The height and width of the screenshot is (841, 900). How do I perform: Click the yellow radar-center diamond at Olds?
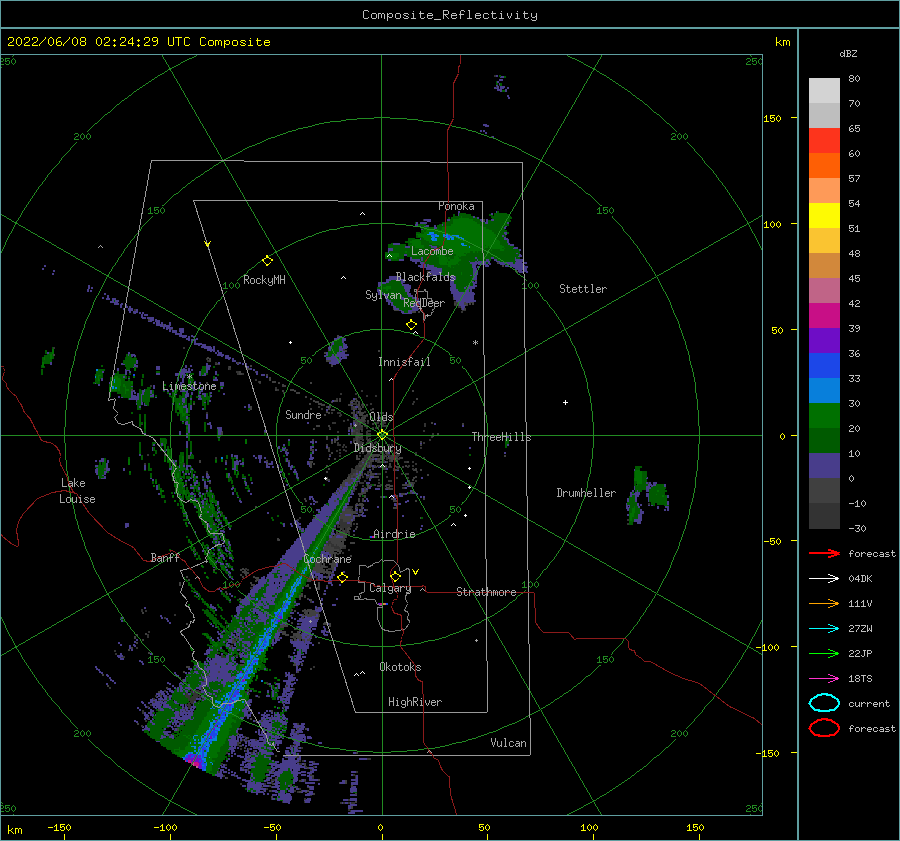point(382,435)
